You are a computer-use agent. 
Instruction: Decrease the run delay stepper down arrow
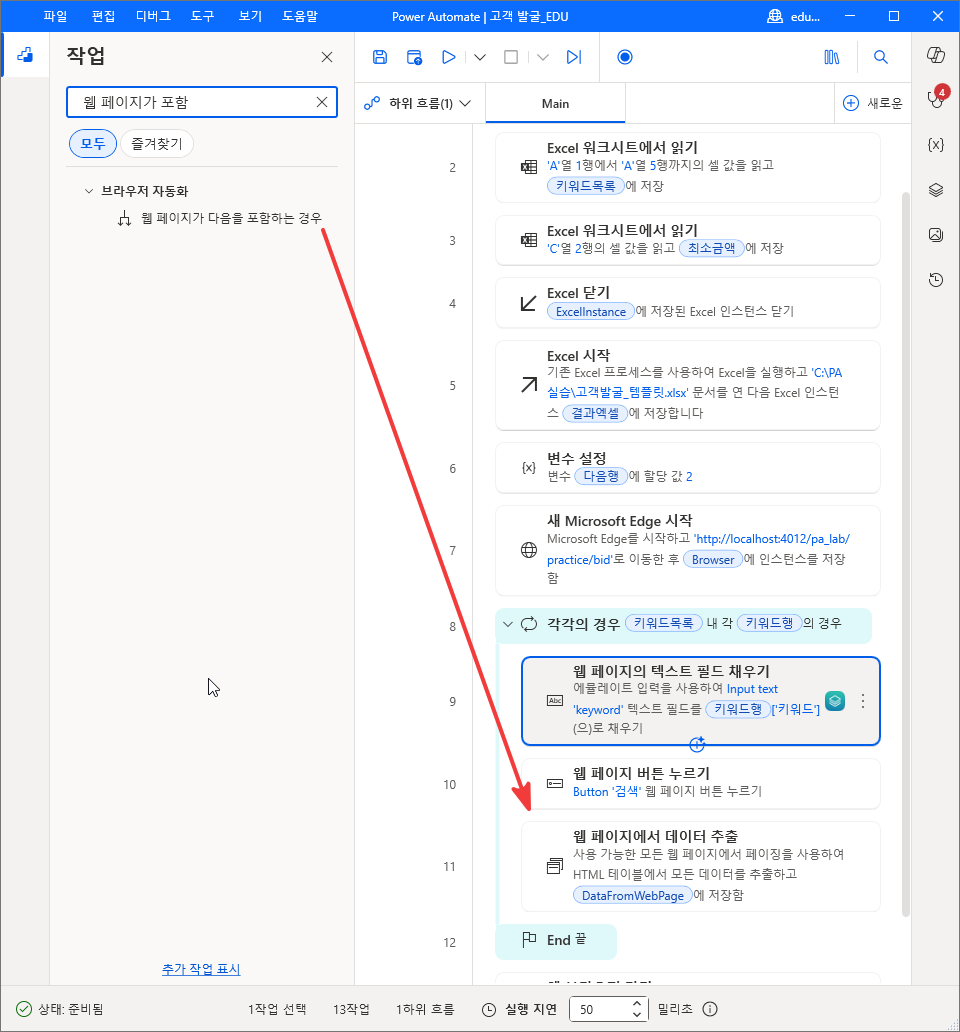[x=636, y=1014]
